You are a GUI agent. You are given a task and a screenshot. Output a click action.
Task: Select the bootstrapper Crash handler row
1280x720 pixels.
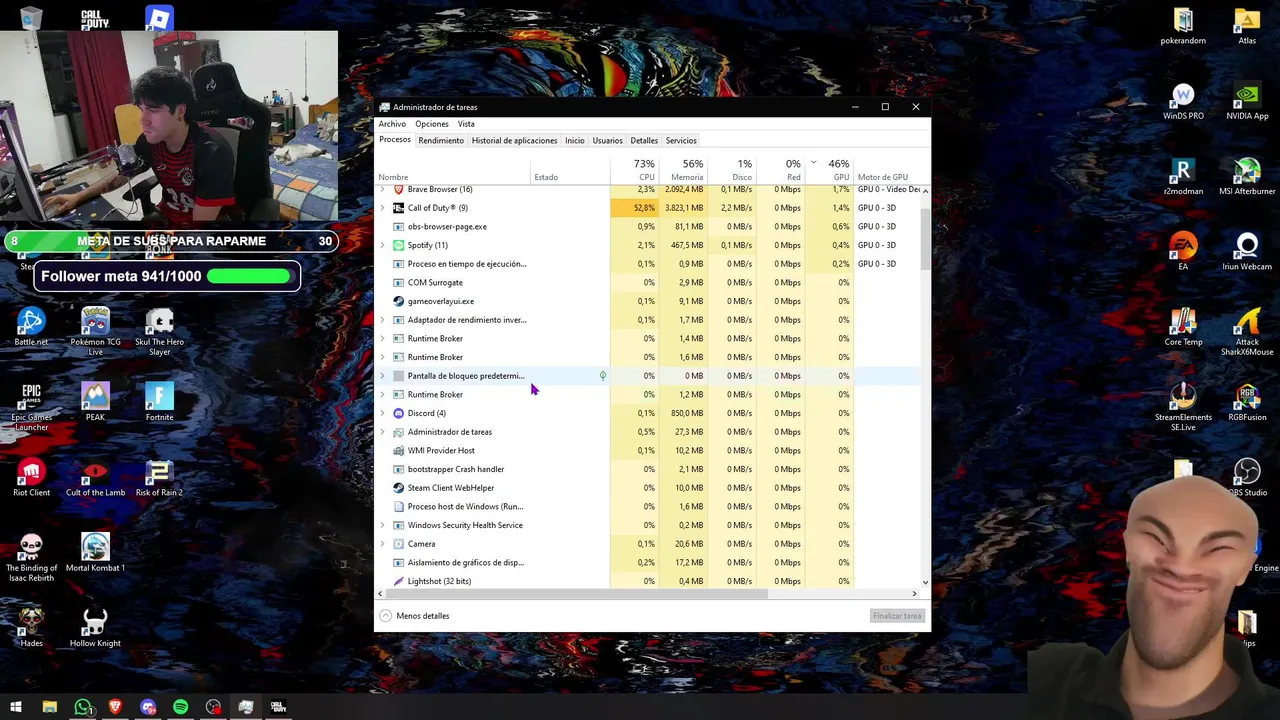[648, 469]
